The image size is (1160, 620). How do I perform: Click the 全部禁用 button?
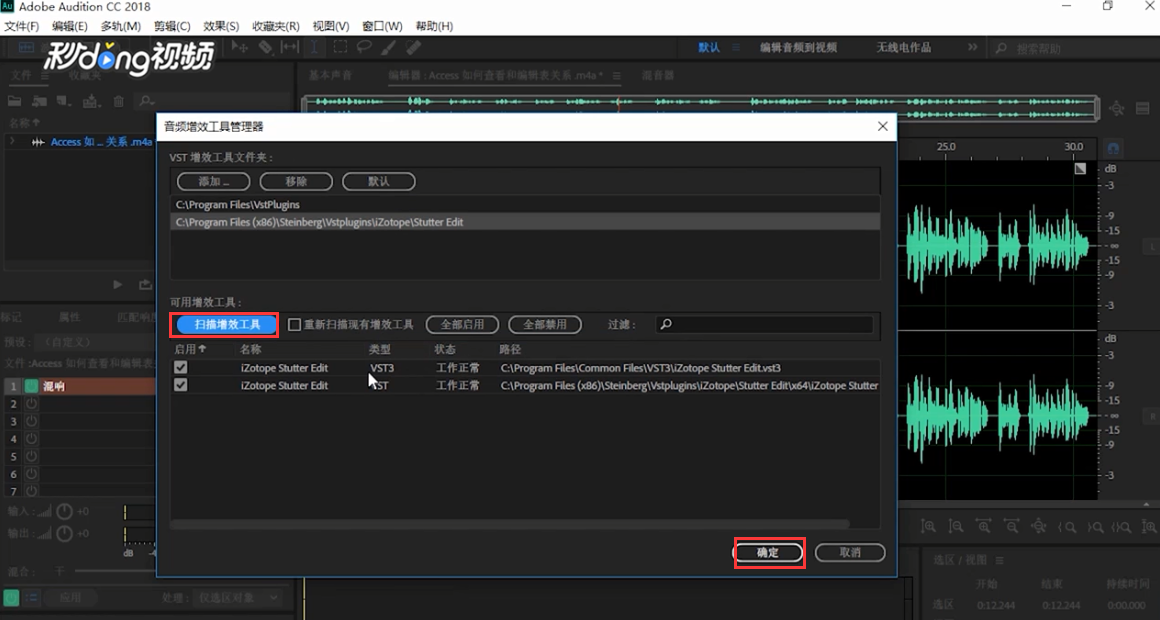coord(545,325)
